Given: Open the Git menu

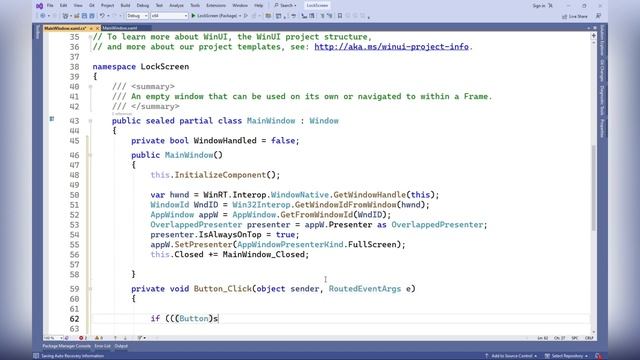Looking at the screenshot, I should [x=92, y=6].
